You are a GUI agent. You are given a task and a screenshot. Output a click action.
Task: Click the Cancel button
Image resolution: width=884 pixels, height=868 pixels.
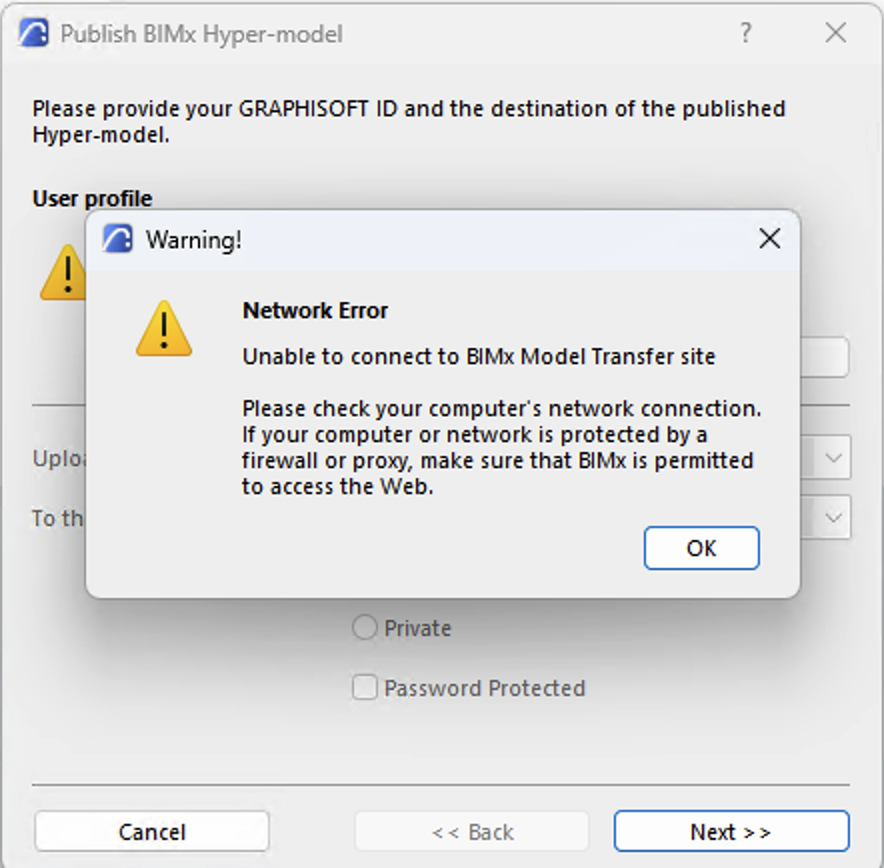pos(152,831)
